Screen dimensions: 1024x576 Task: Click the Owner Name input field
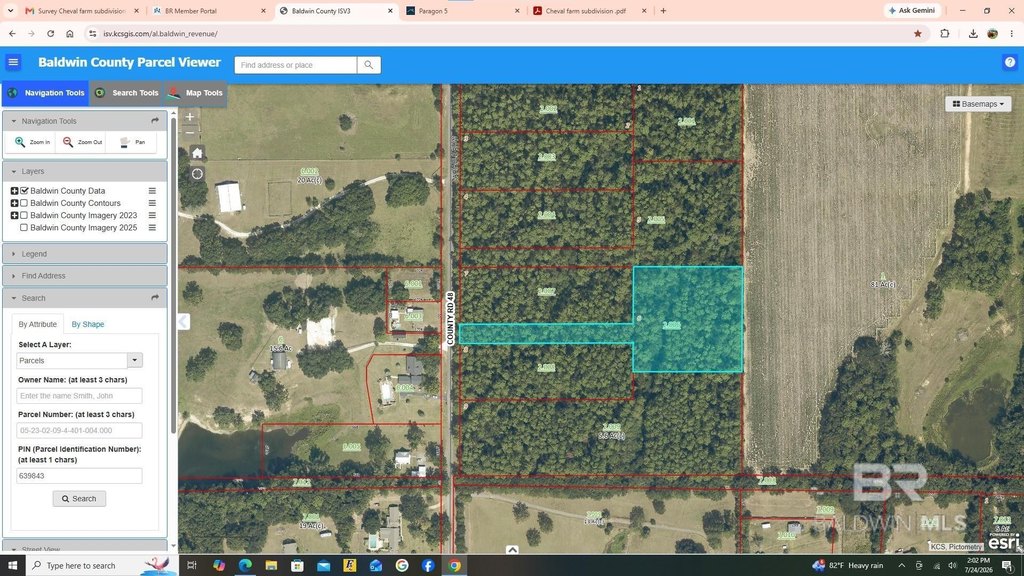(79, 396)
